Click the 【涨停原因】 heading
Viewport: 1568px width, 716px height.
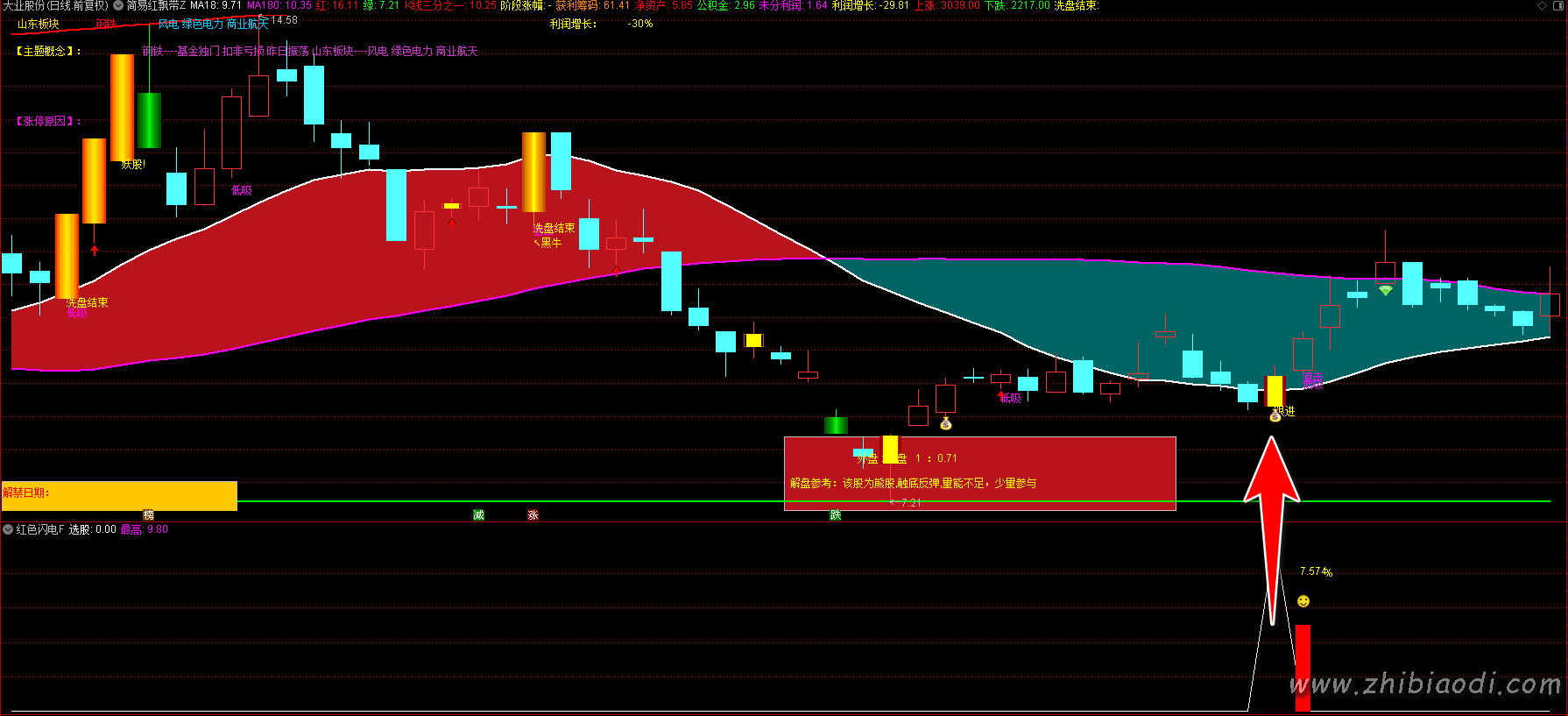click(47, 121)
